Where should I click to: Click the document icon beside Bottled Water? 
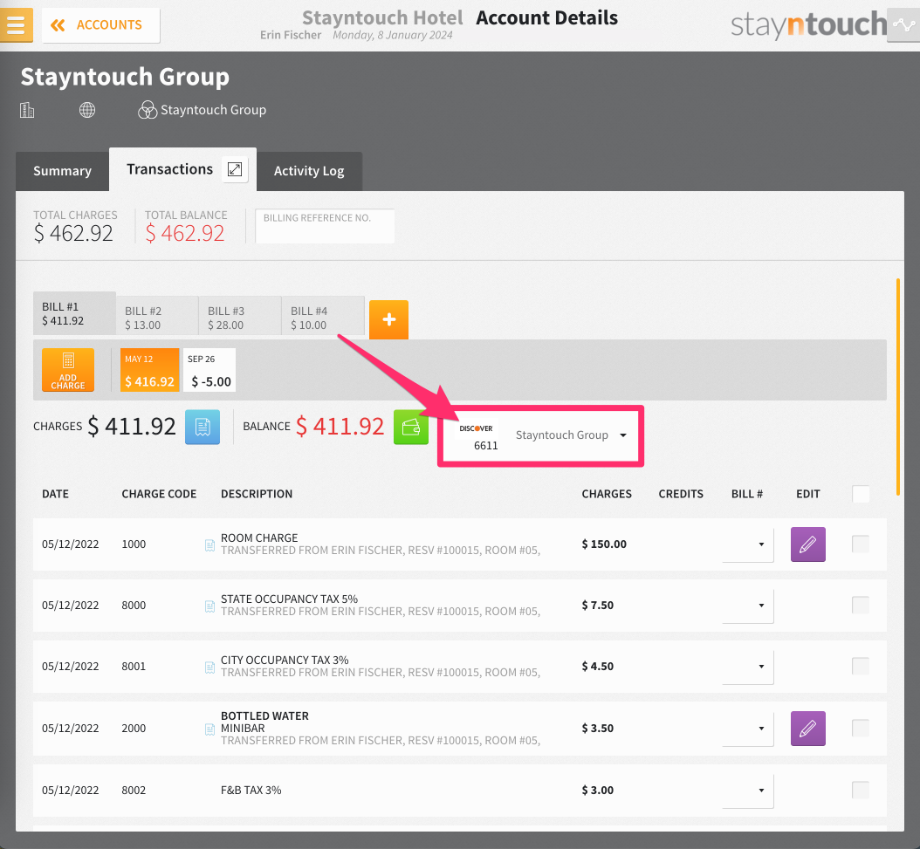[209, 729]
